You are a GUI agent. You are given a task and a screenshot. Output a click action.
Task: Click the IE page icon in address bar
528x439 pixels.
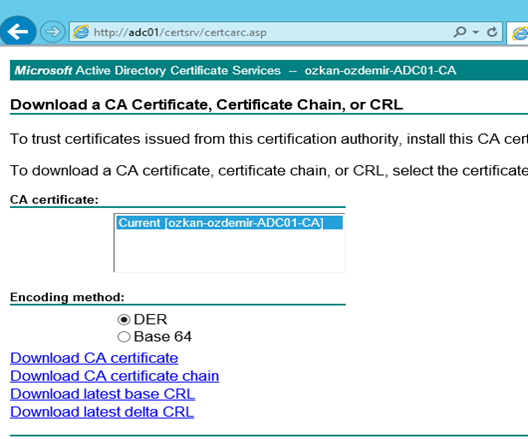[x=81, y=32]
